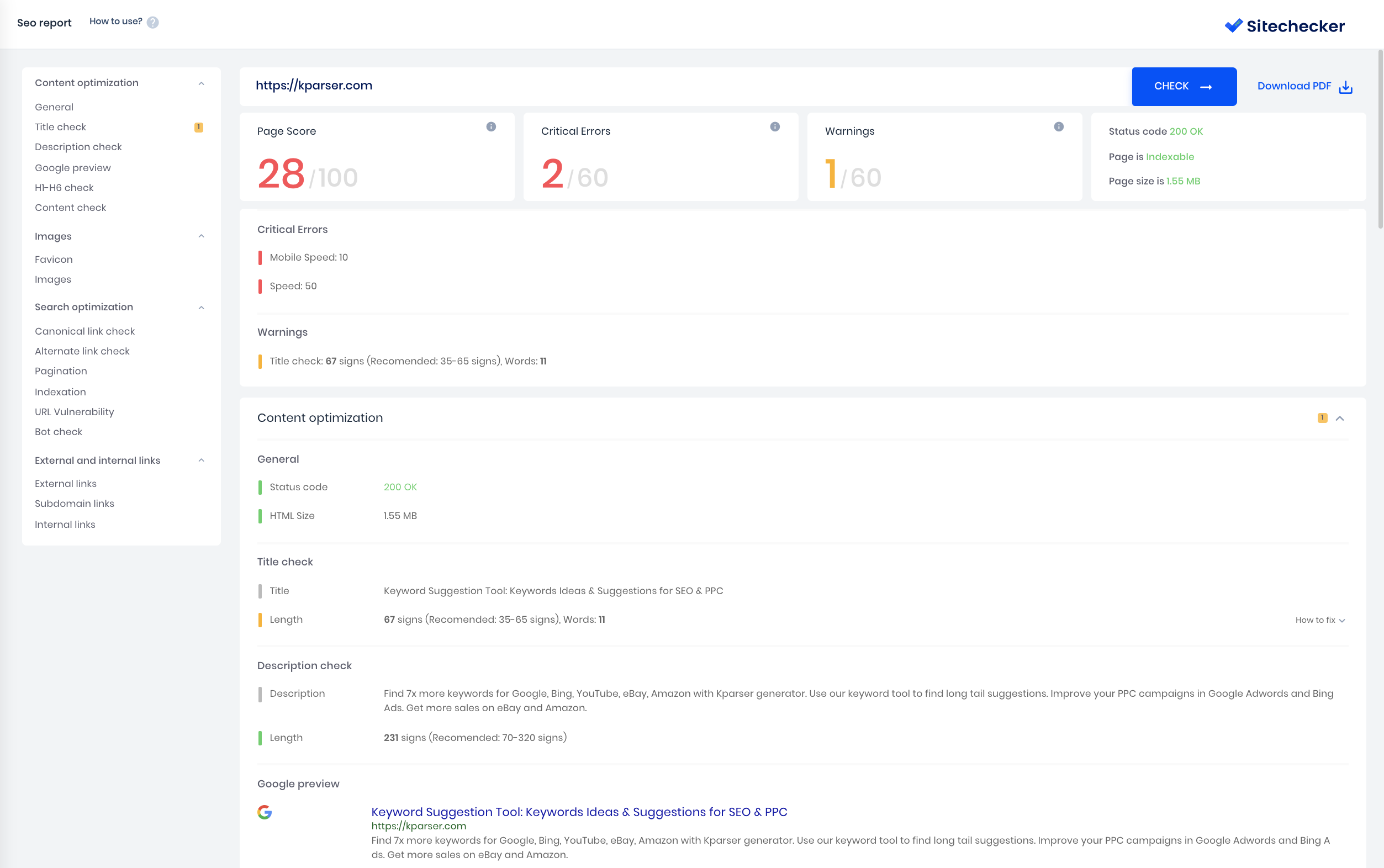
Task: Open Internal links in sidebar
Action: [x=65, y=525]
